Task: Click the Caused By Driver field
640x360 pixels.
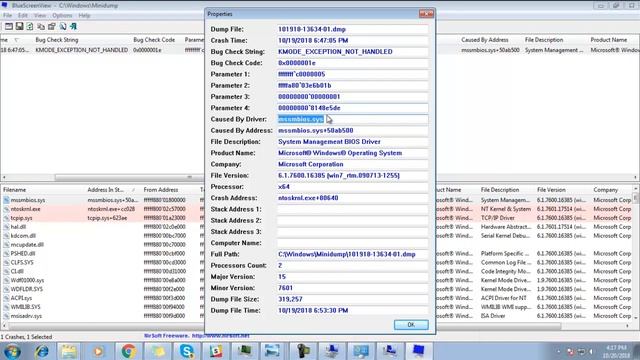Action: [x=353, y=119]
